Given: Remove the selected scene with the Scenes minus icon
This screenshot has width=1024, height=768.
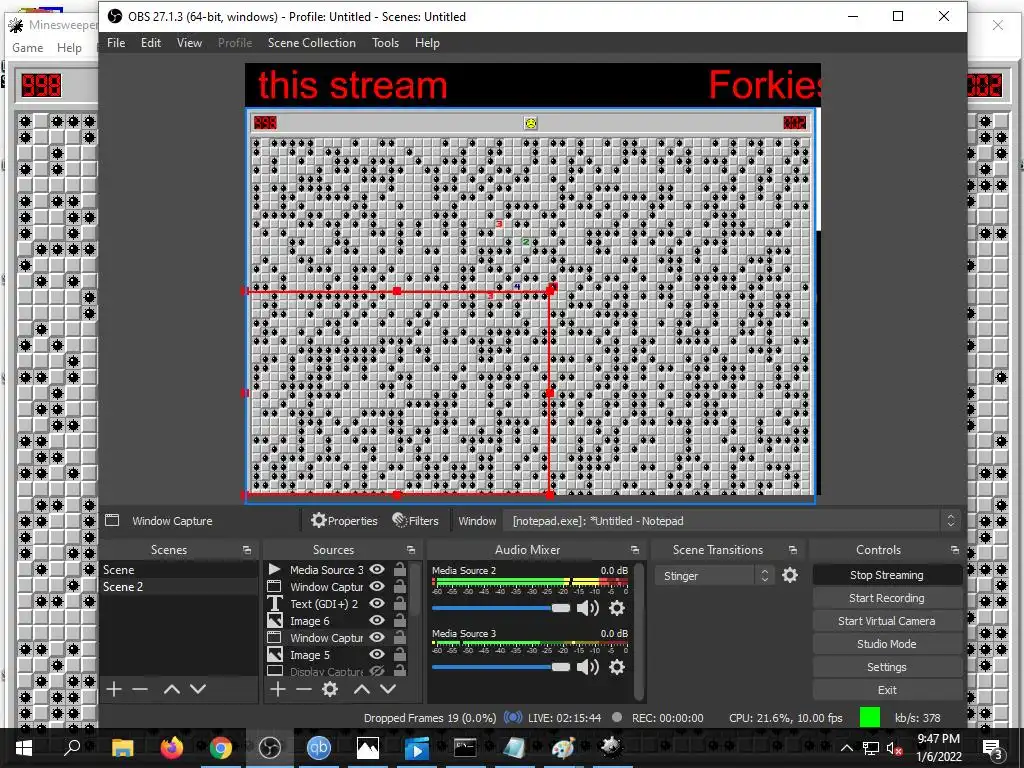Looking at the screenshot, I should pyautogui.click(x=140, y=689).
